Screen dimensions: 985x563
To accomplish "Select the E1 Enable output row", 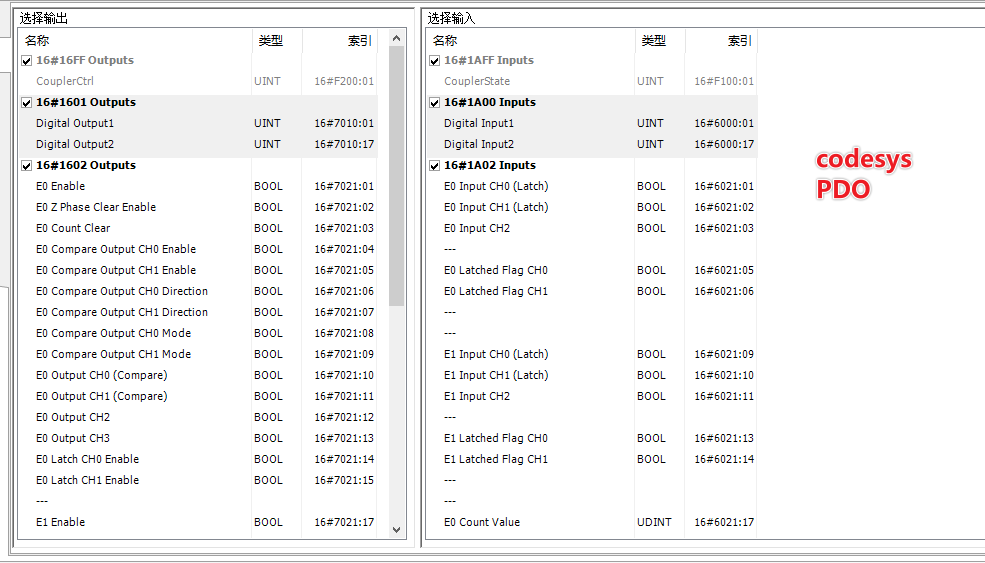I will click(198, 522).
